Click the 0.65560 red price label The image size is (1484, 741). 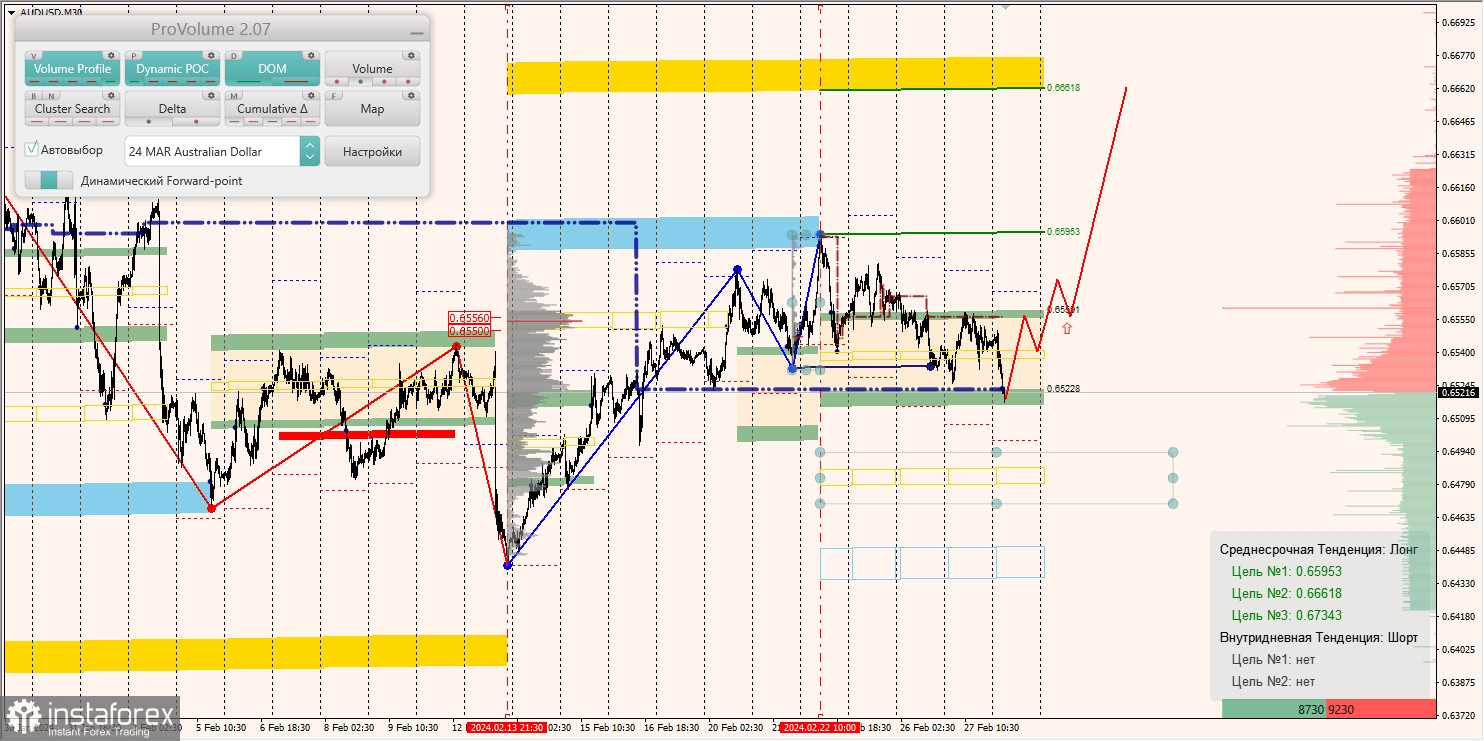[x=469, y=319]
